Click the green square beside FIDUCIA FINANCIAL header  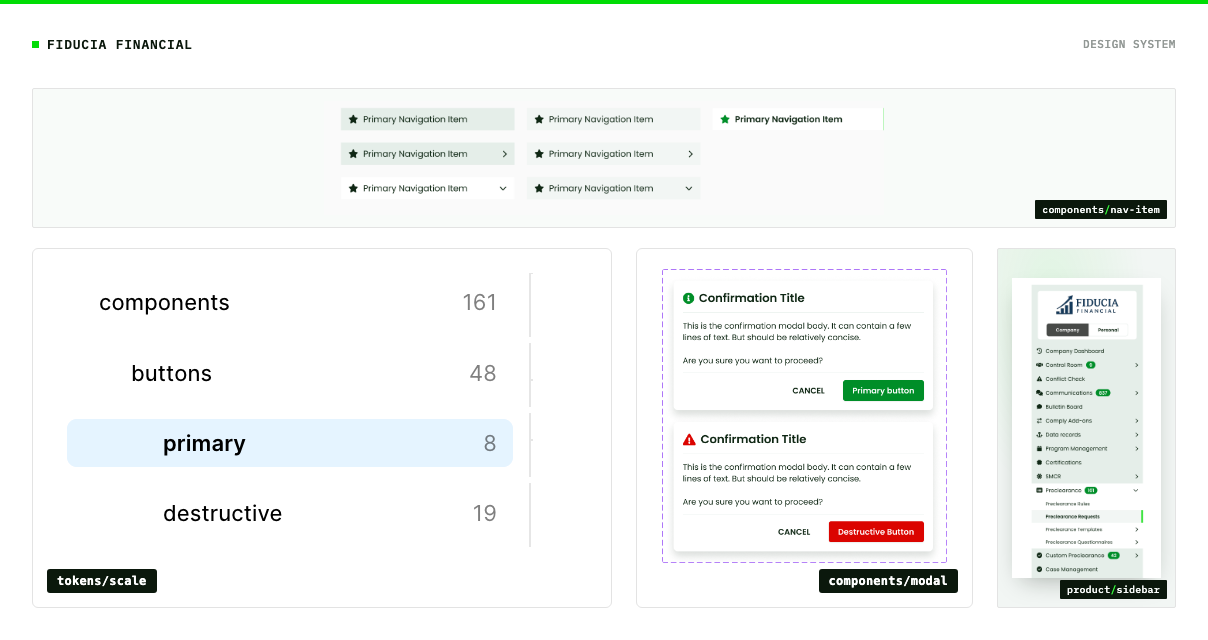[x=36, y=44]
